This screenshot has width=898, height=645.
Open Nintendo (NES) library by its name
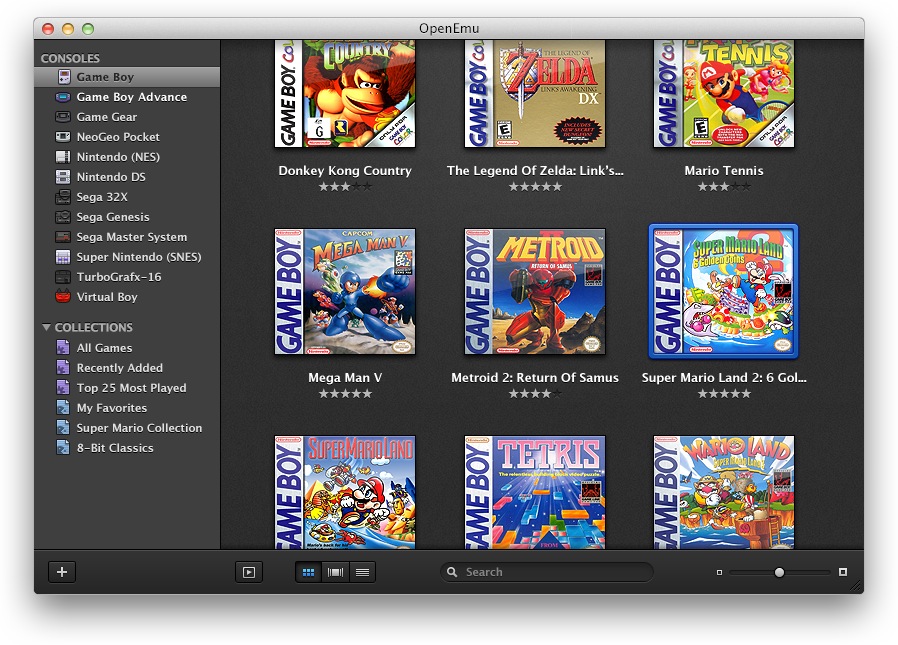[x=118, y=157]
